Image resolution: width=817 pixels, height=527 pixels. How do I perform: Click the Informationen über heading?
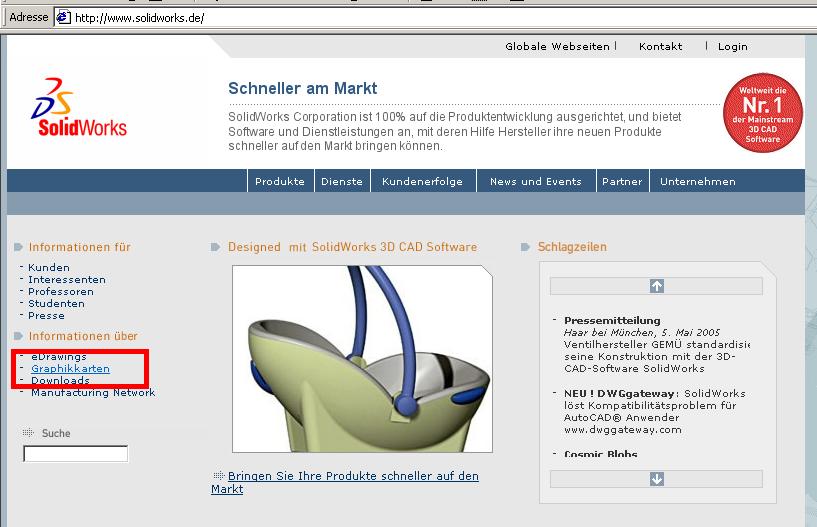point(83,336)
